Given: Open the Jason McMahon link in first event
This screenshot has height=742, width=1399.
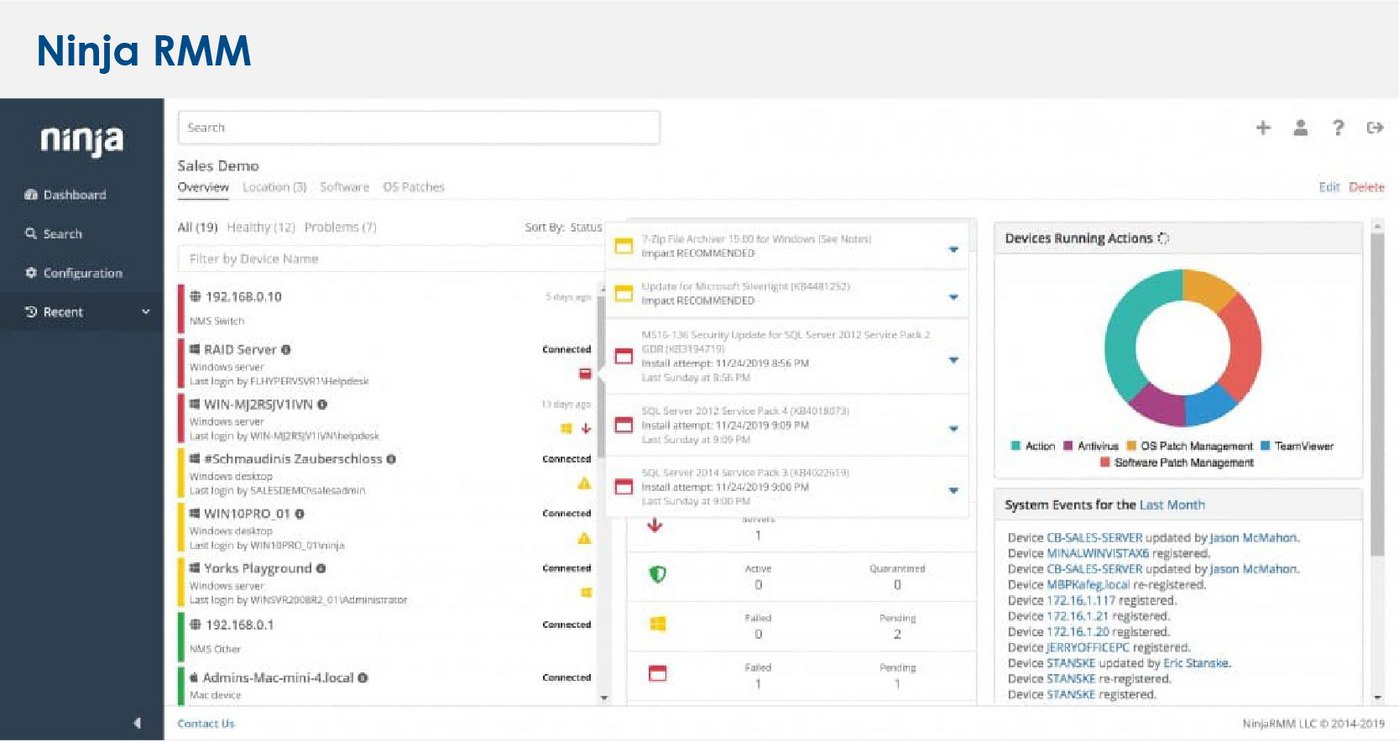Looking at the screenshot, I should pos(1253,538).
